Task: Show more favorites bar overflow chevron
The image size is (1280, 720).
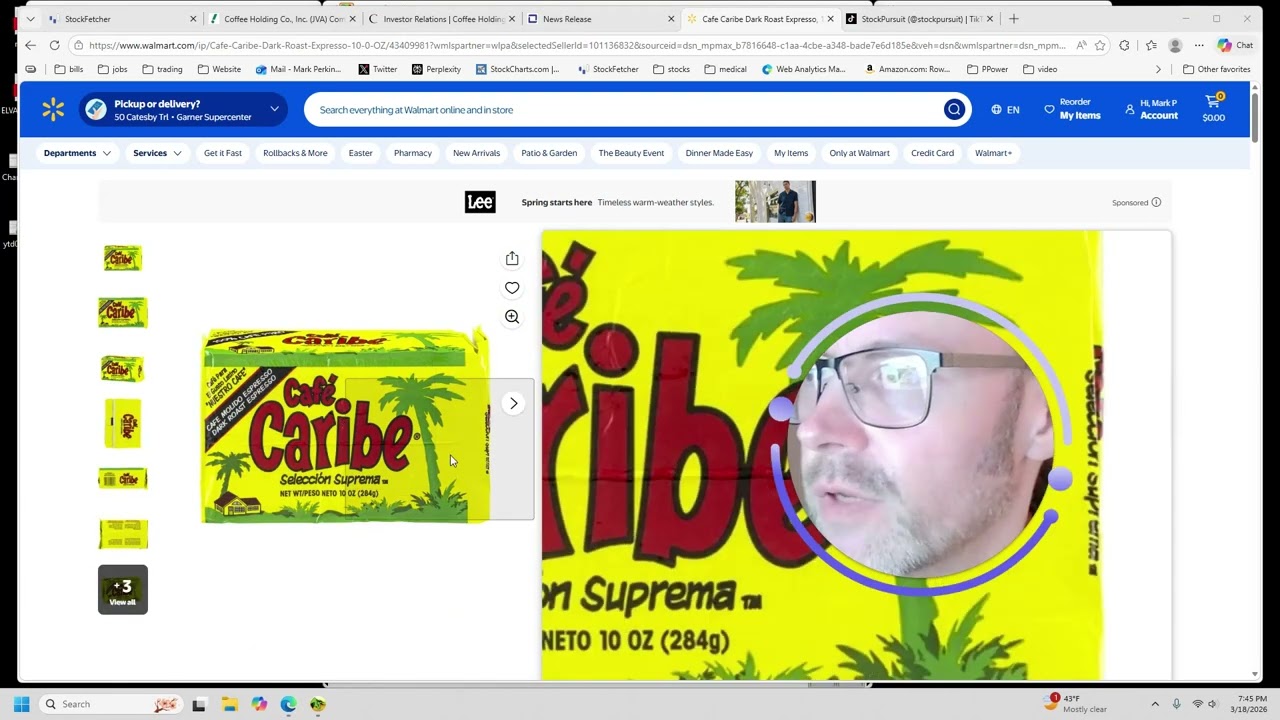Action: point(1158,69)
